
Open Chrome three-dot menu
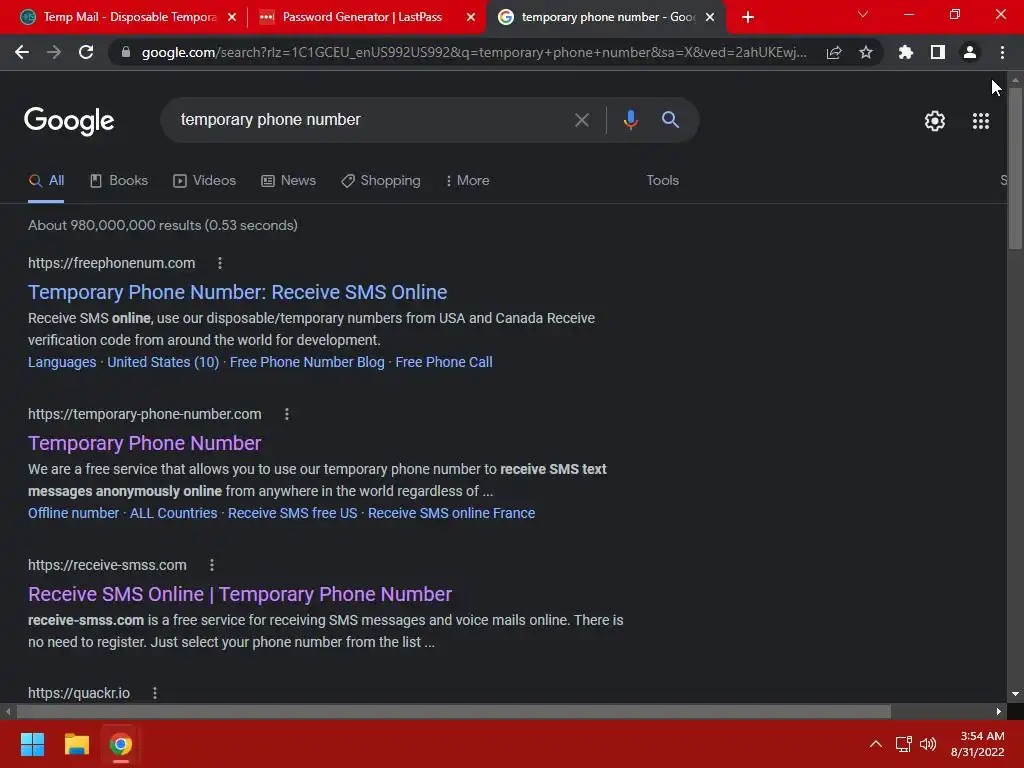(x=1002, y=52)
